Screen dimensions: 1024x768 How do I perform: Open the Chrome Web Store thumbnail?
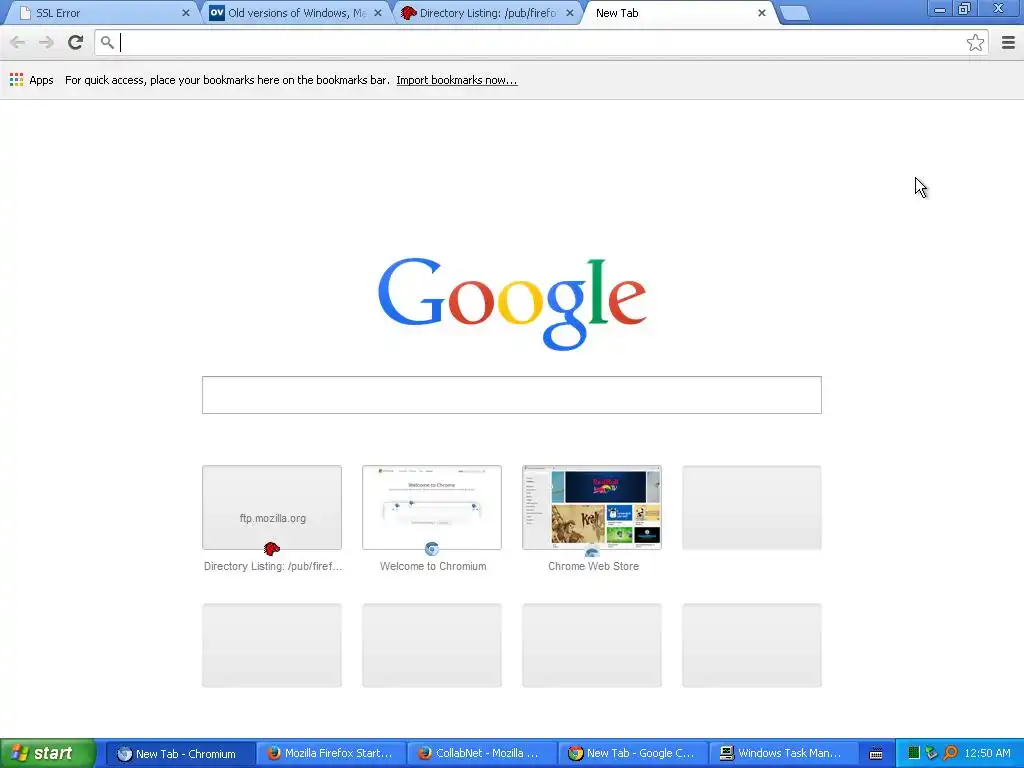pos(592,507)
